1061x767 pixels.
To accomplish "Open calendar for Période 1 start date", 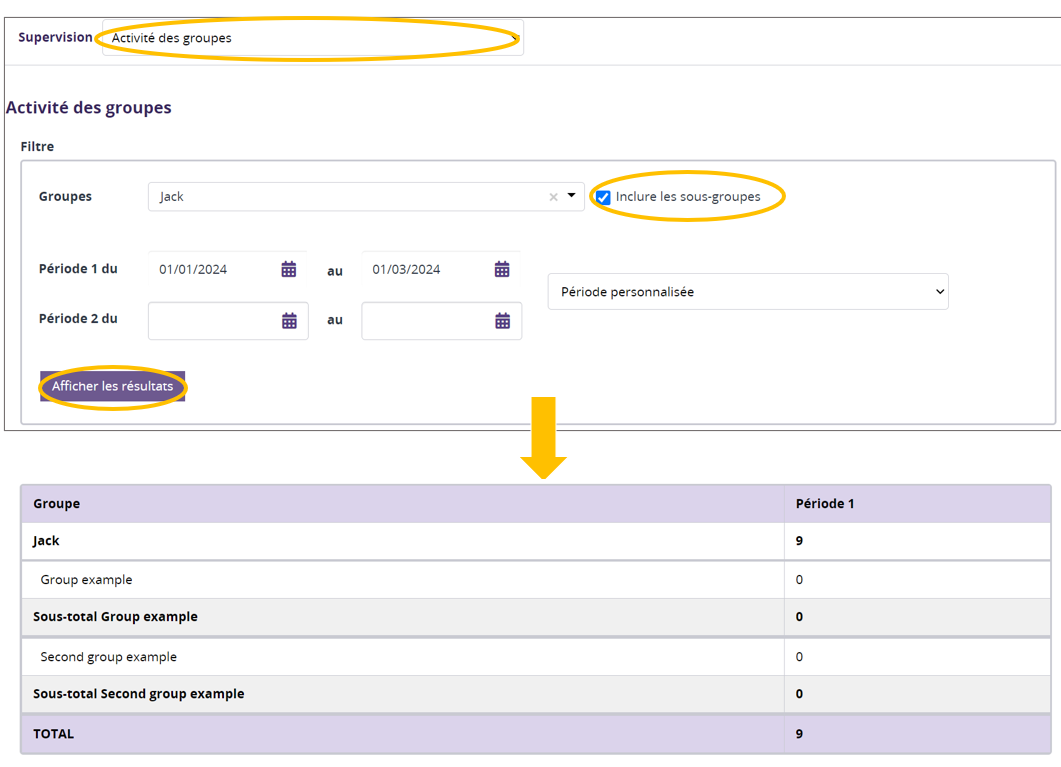I will [x=289, y=269].
